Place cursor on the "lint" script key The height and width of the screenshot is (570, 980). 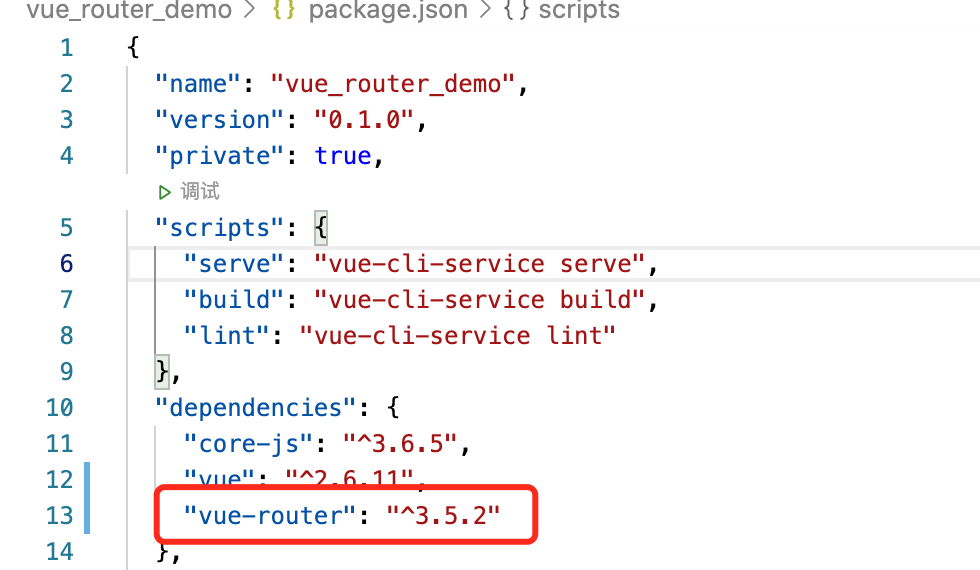pos(227,336)
